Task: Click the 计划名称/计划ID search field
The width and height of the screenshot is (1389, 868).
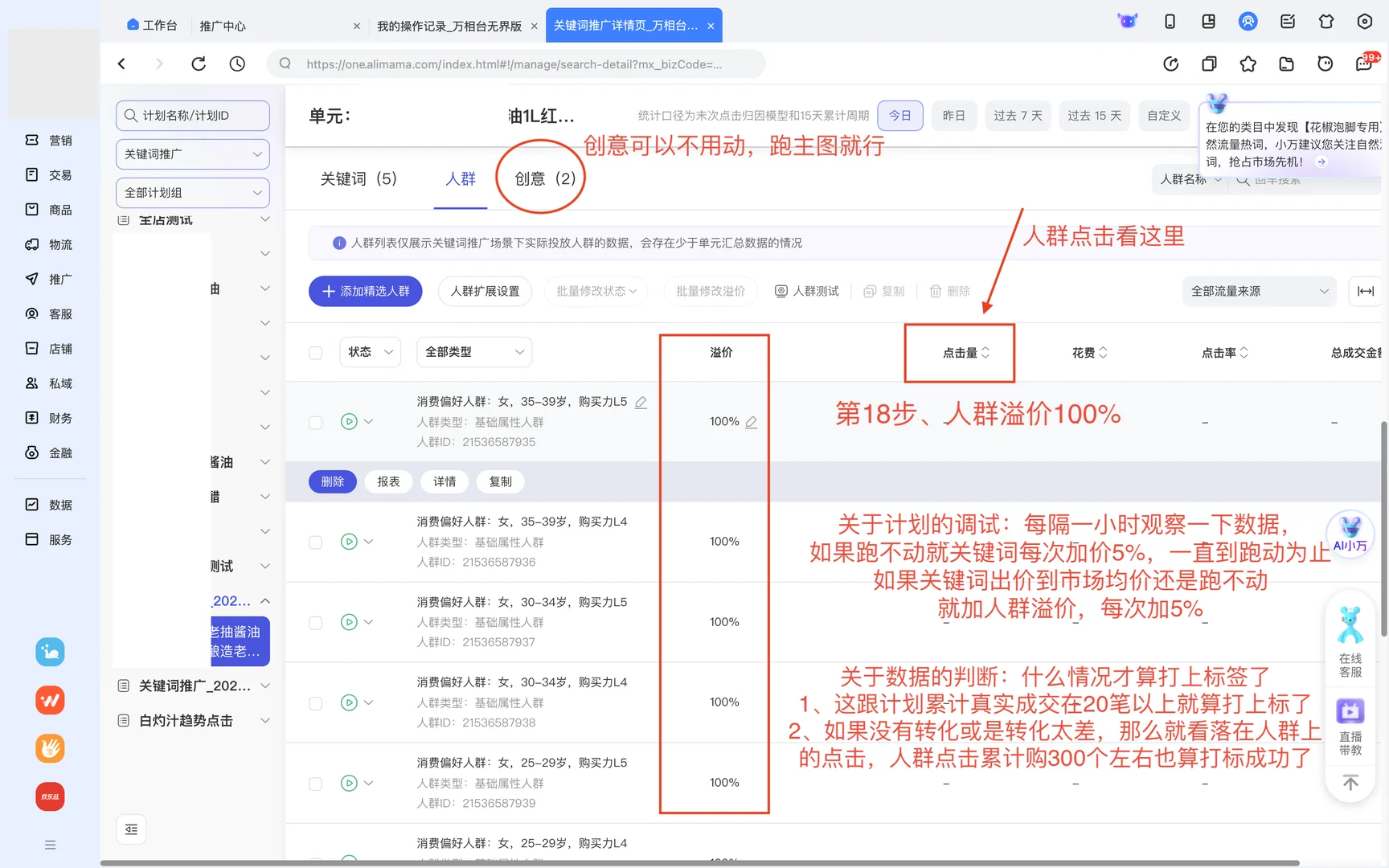Action: 193,115
